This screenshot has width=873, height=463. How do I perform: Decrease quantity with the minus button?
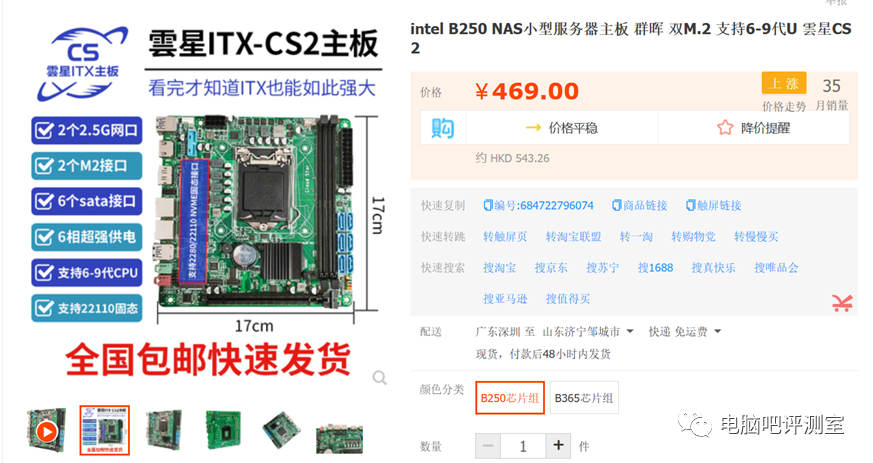pos(488,445)
